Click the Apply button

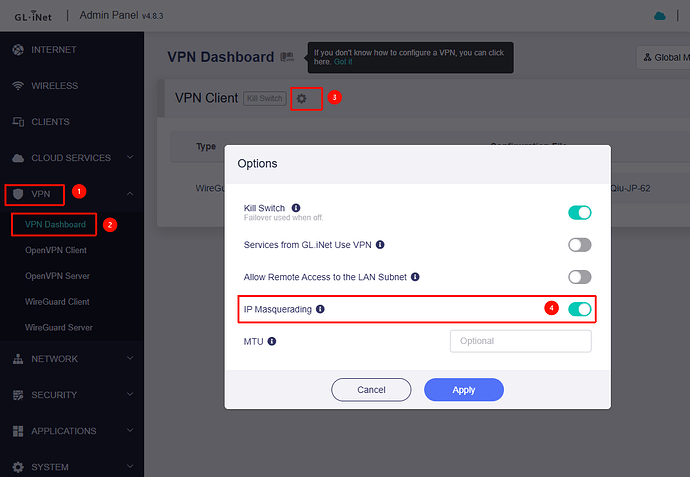[x=463, y=389]
